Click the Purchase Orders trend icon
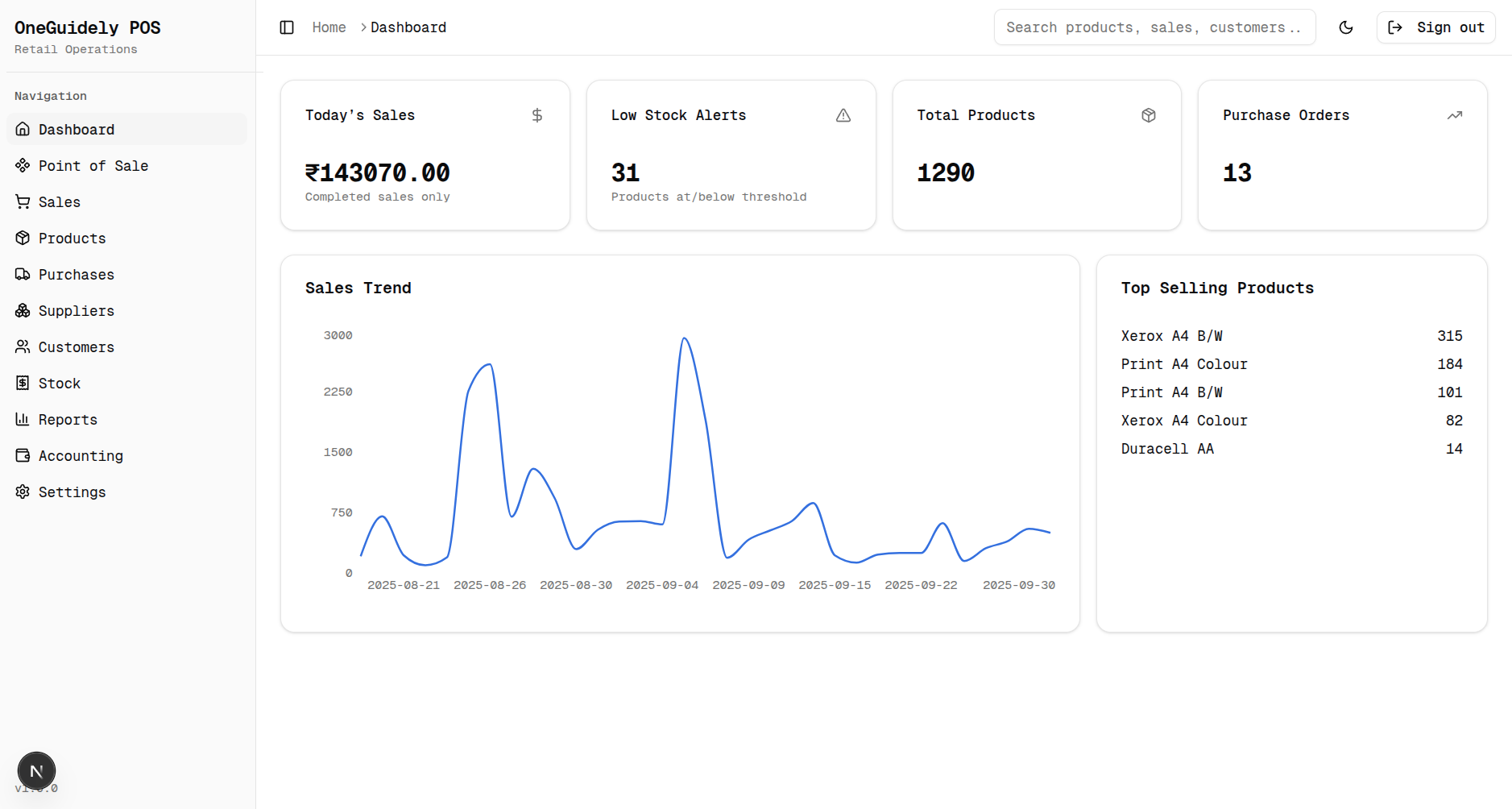1512x809 pixels. pyautogui.click(x=1455, y=115)
